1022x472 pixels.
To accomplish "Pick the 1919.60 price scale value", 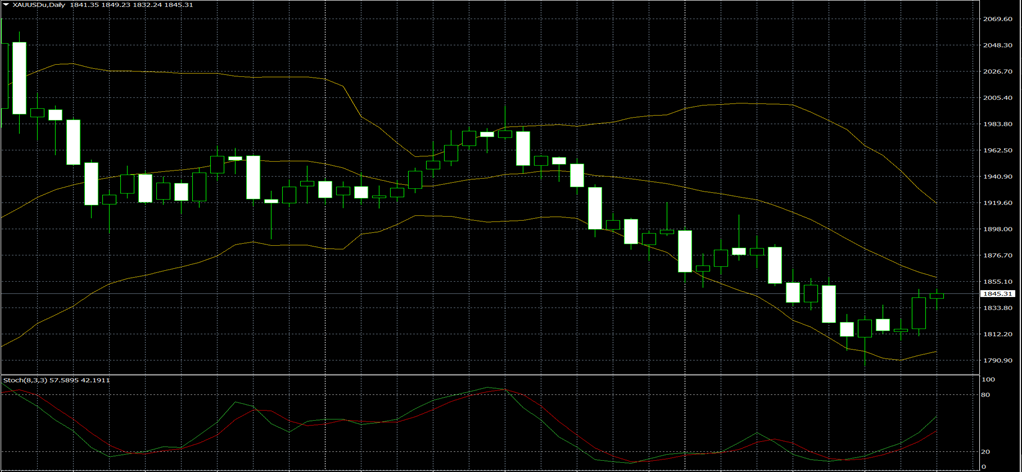I will (999, 203).
